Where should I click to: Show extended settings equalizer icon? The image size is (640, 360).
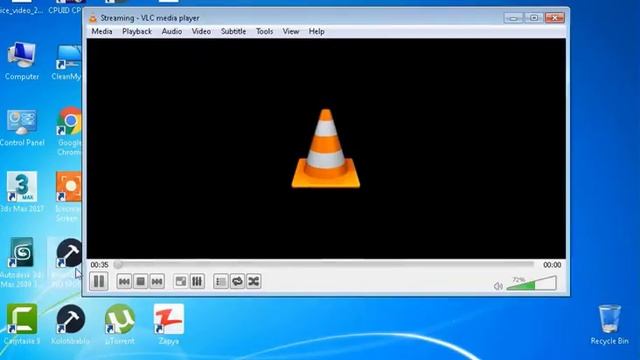[197, 281]
